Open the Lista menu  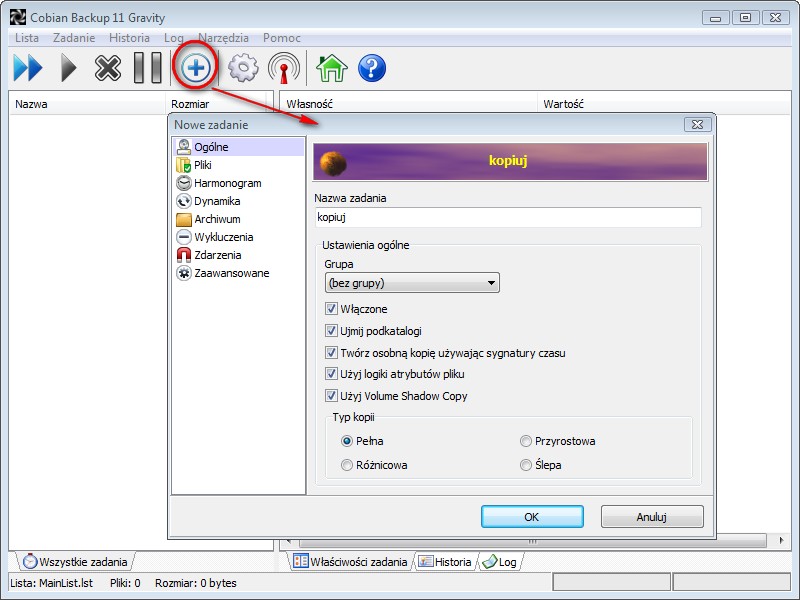tap(27, 38)
